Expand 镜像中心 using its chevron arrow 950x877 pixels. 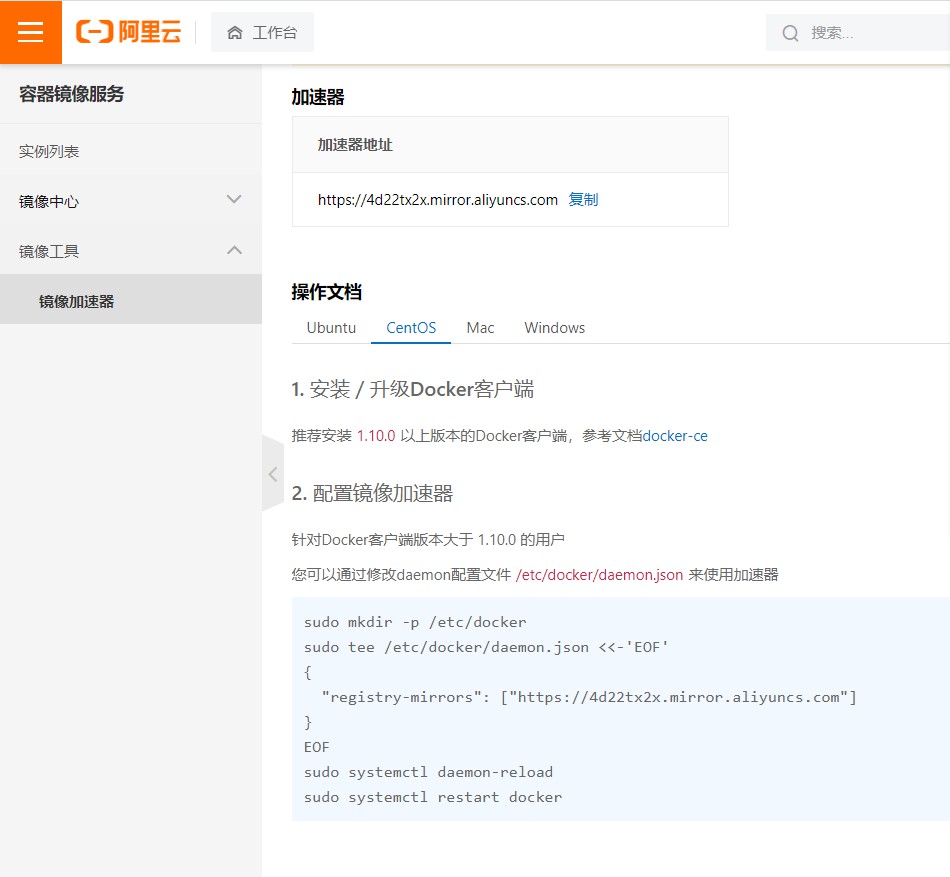[x=234, y=199]
